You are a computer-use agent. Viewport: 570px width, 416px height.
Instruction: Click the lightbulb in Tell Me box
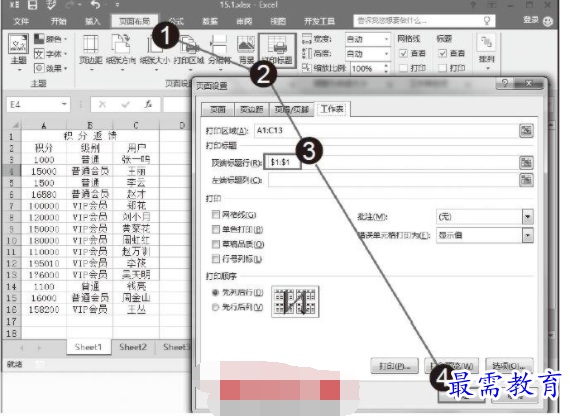pos(487,21)
